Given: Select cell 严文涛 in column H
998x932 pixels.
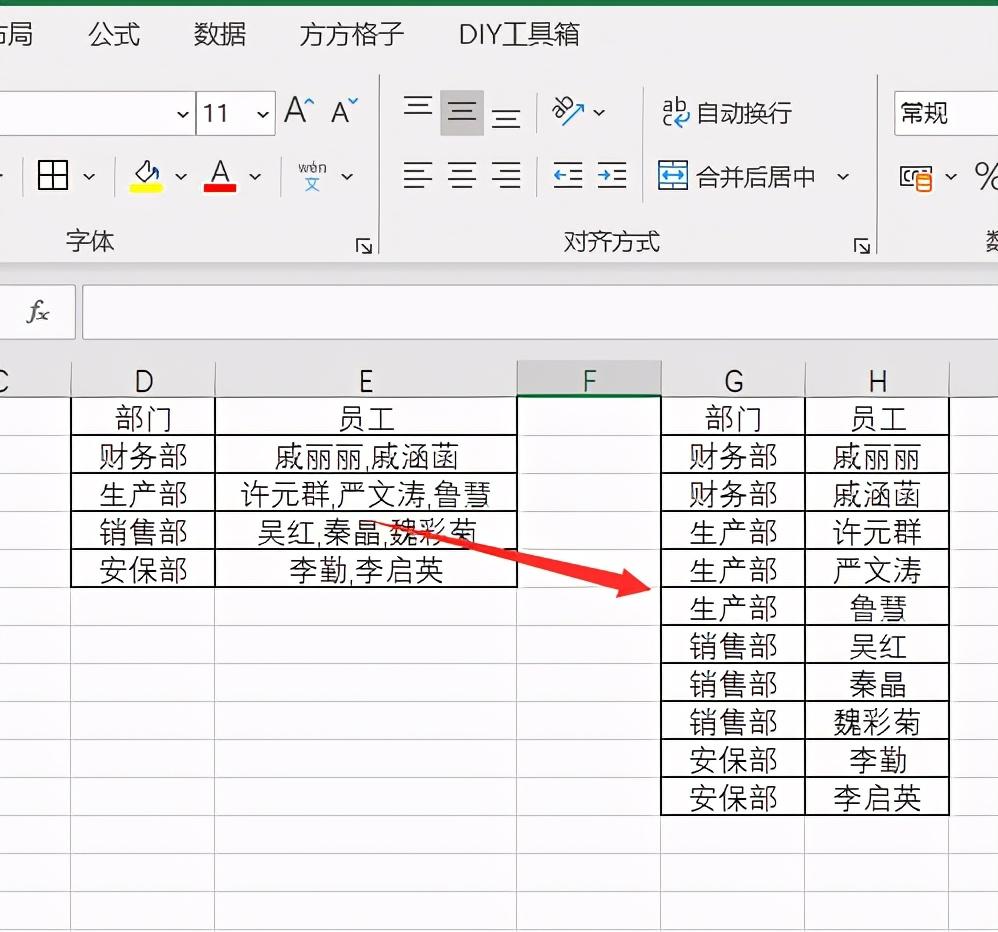Looking at the screenshot, I should pyautogui.click(x=877, y=570).
